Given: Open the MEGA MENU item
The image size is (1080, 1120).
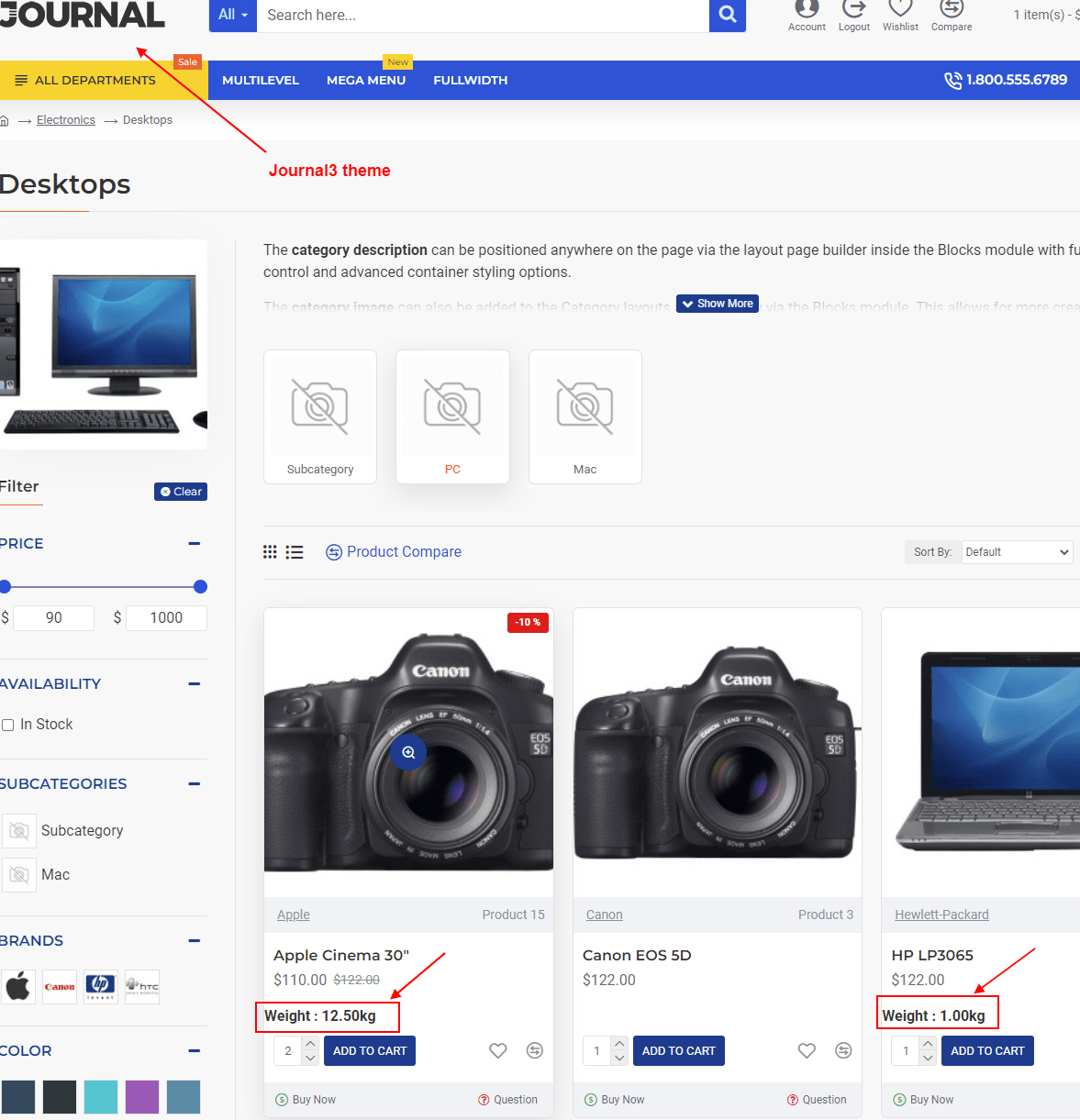Looking at the screenshot, I should 366,81.
